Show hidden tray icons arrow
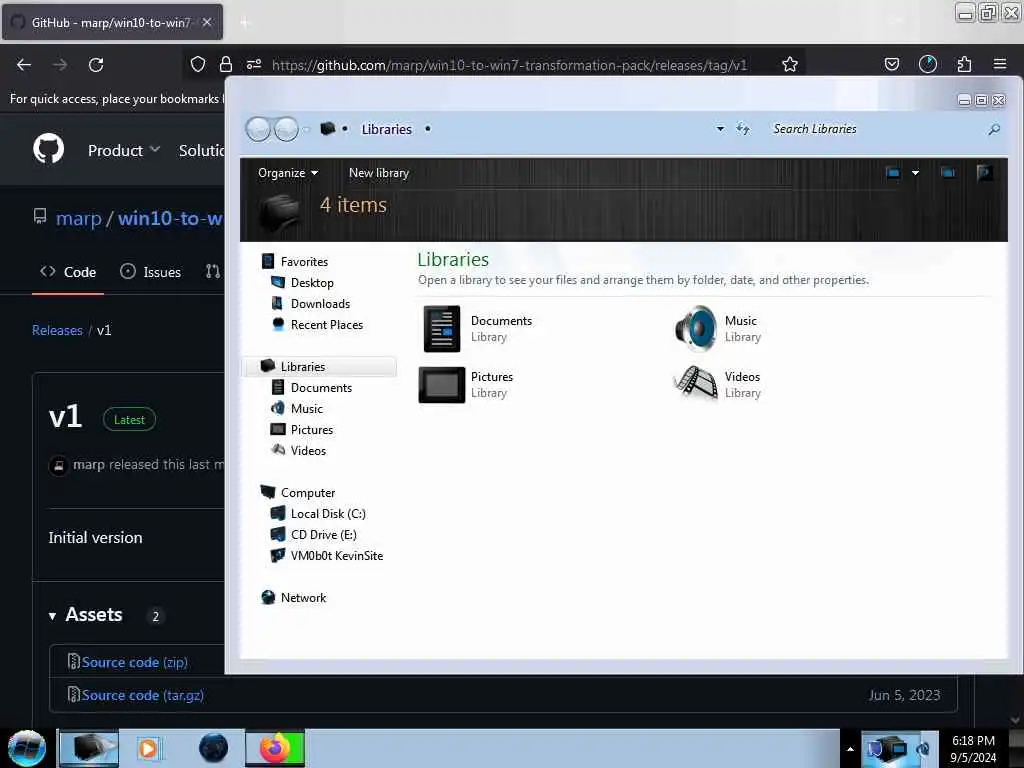This screenshot has height=768, width=1024. coord(850,749)
